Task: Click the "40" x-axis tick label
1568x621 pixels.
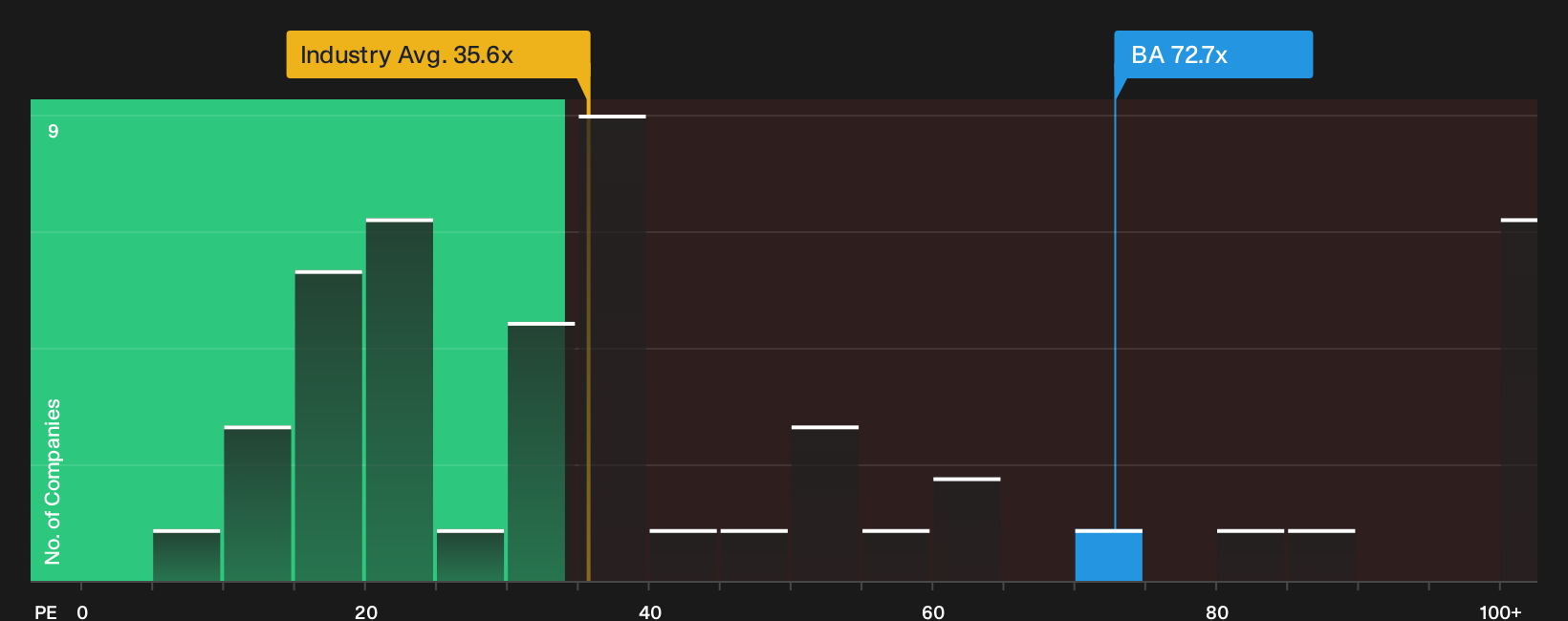Action: [650, 611]
